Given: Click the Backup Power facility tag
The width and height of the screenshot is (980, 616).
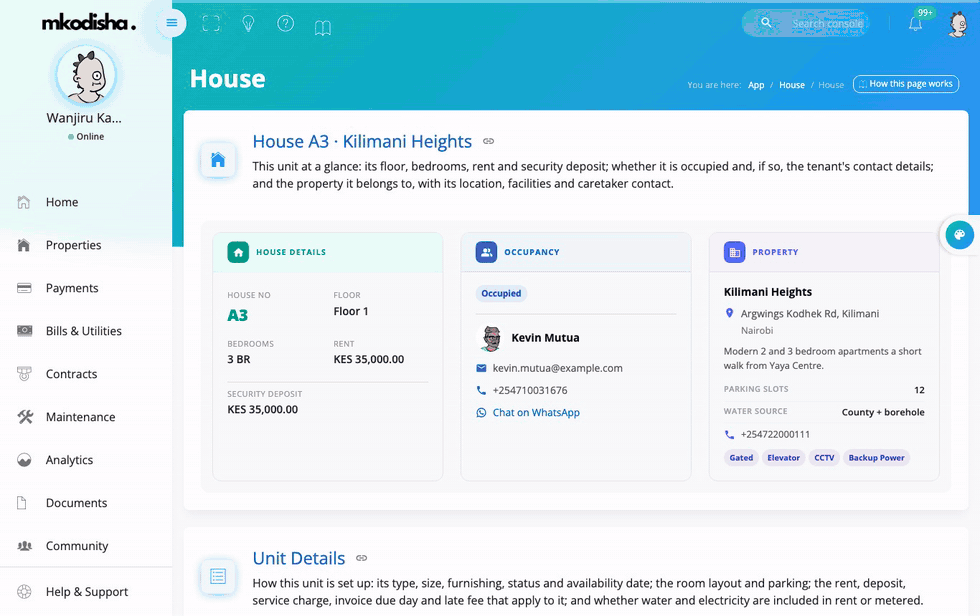Looking at the screenshot, I should click(876, 457).
